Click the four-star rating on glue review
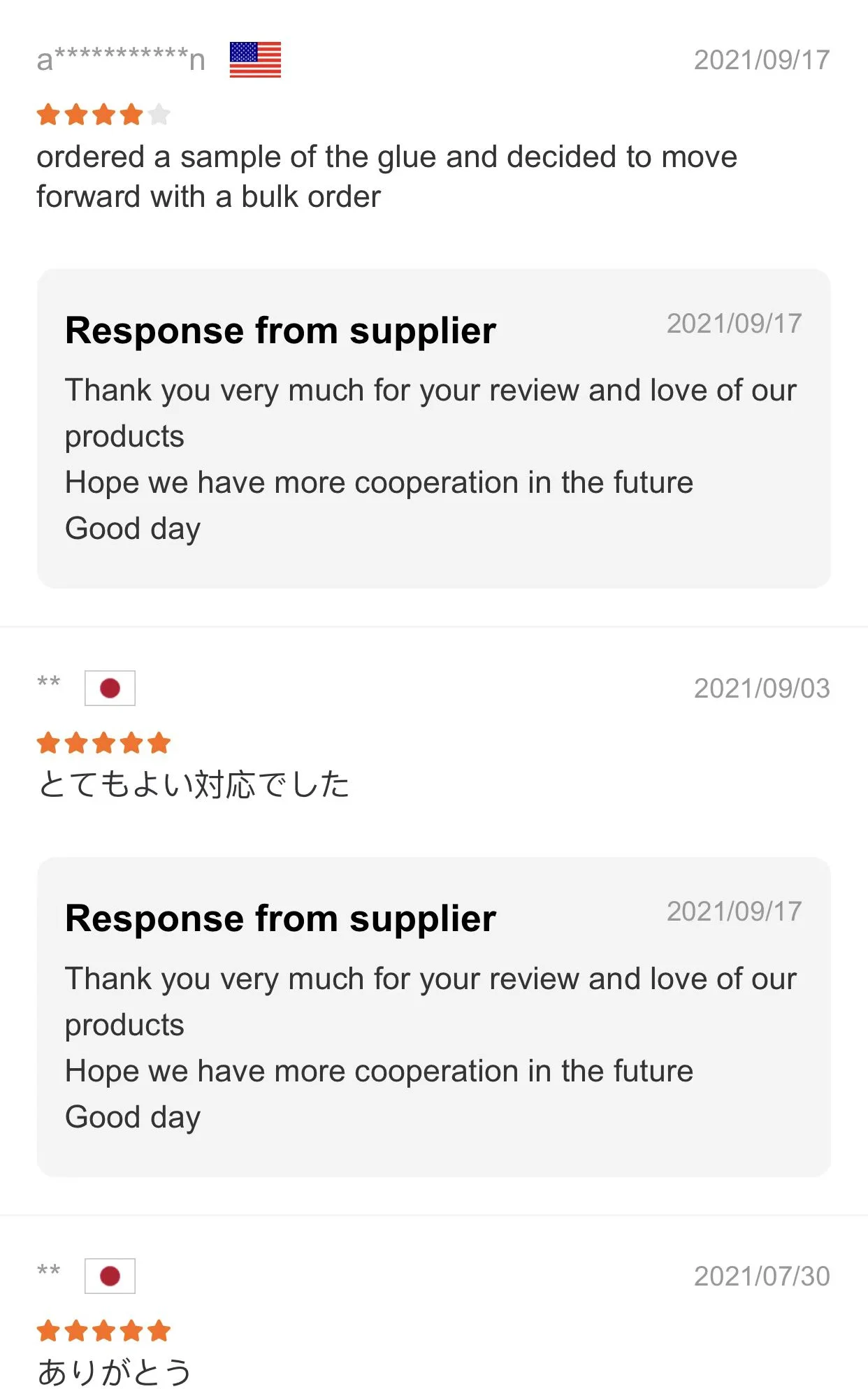This screenshot has height=1389, width=868. tap(91, 114)
